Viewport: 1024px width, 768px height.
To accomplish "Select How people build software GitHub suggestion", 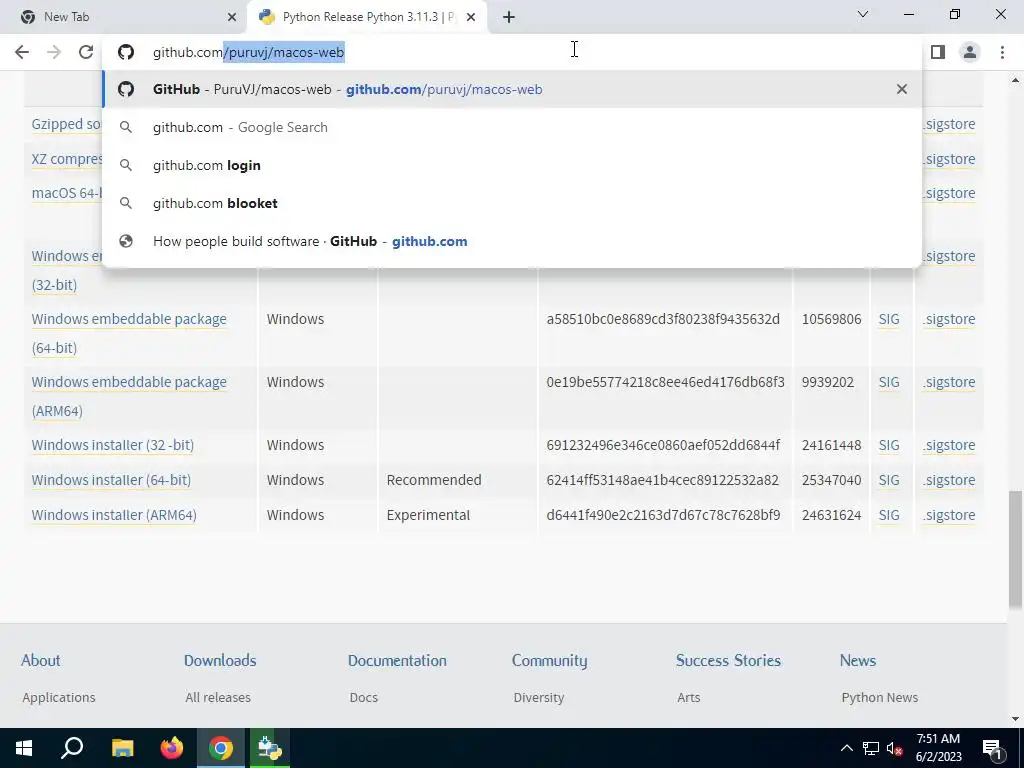I will [512, 241].
